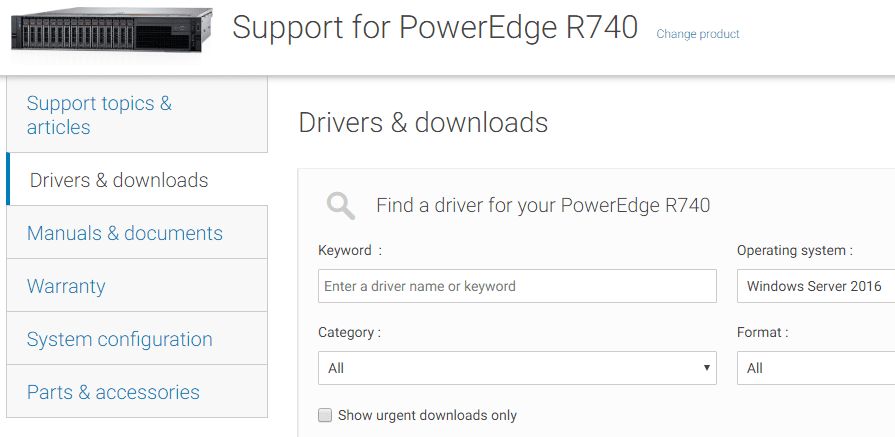Go to Manuals & documents
The width and height of the screenshot is (895, 437).
125,233
